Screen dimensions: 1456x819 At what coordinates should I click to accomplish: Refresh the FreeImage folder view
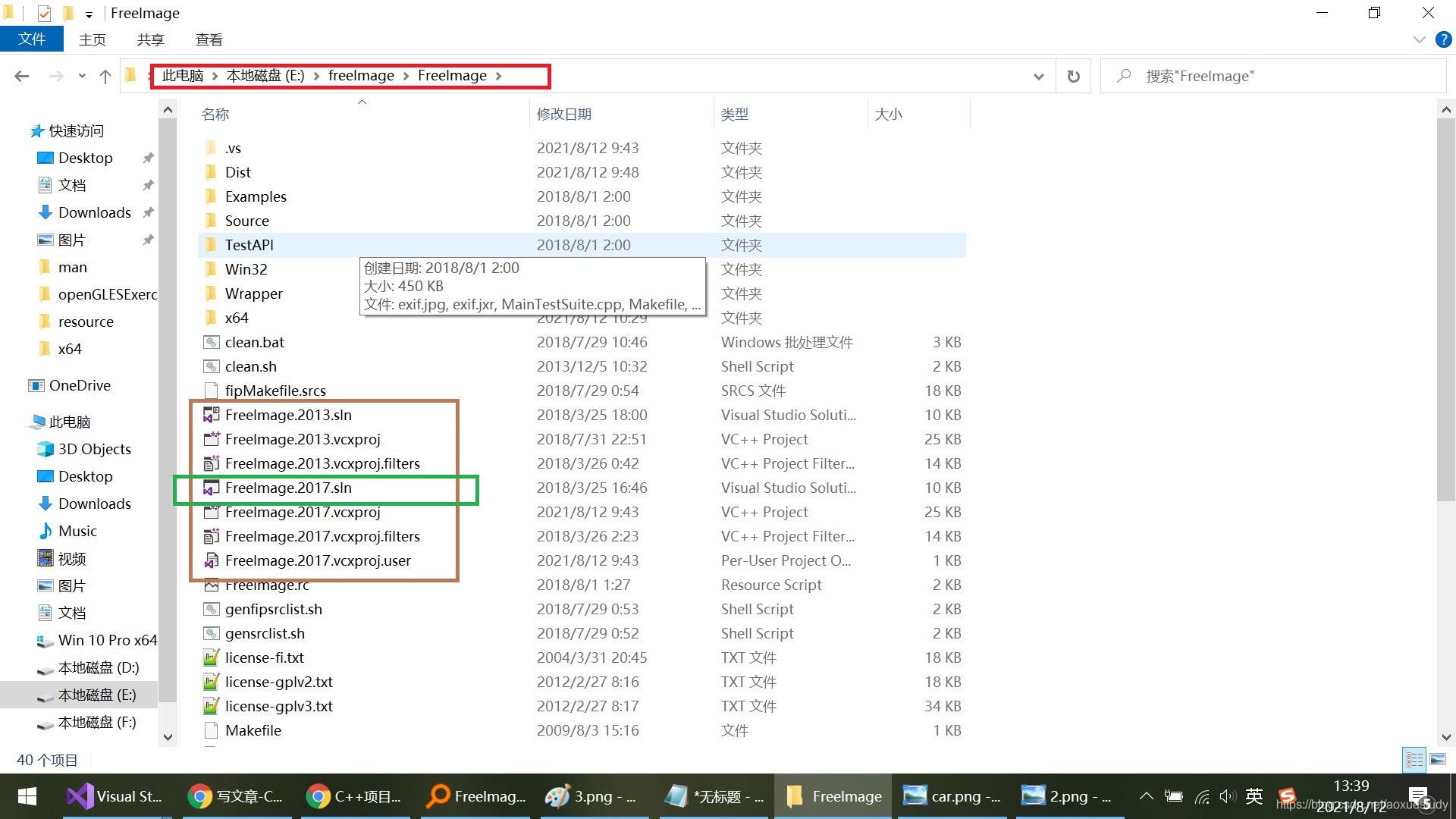(x=1073, y=76)
